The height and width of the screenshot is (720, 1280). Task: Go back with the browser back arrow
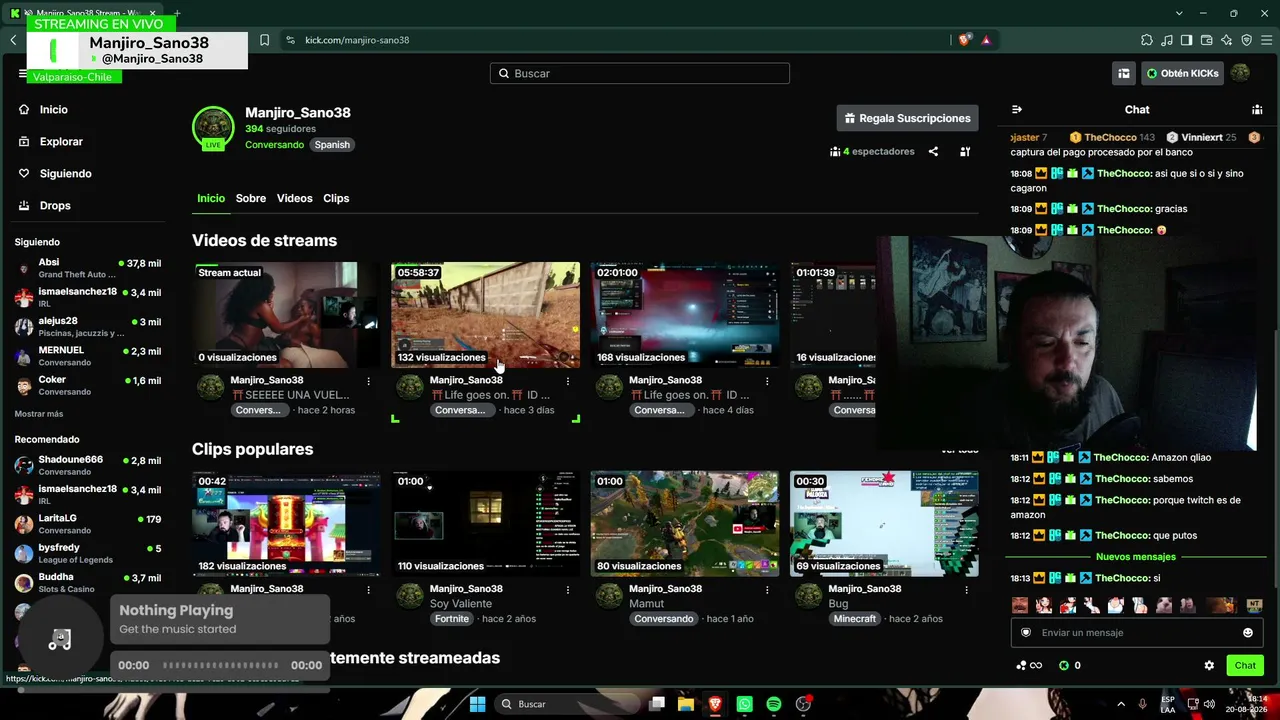pyautogui.click(x=13, y=40)
